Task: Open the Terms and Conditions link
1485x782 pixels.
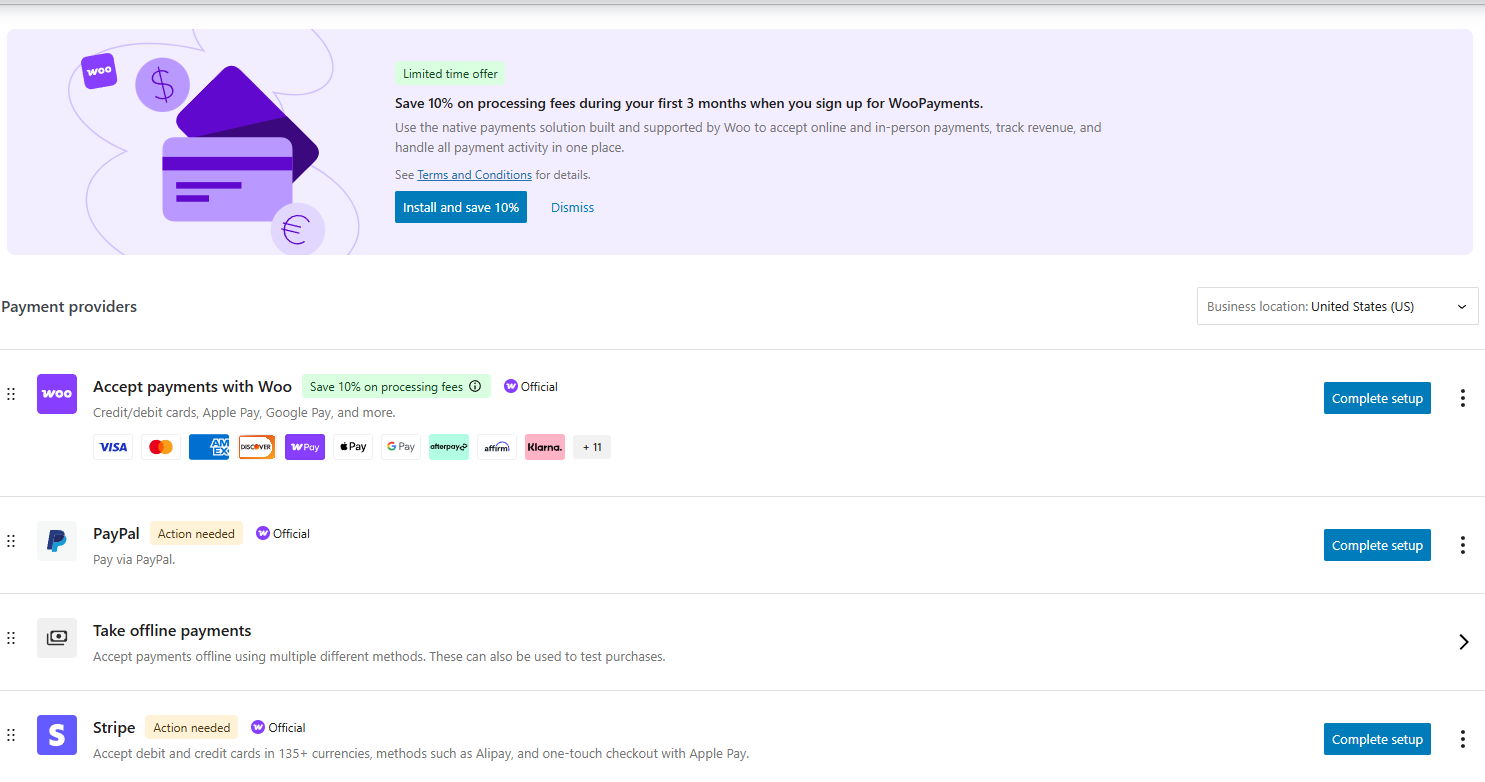Action: pos(474,175)
